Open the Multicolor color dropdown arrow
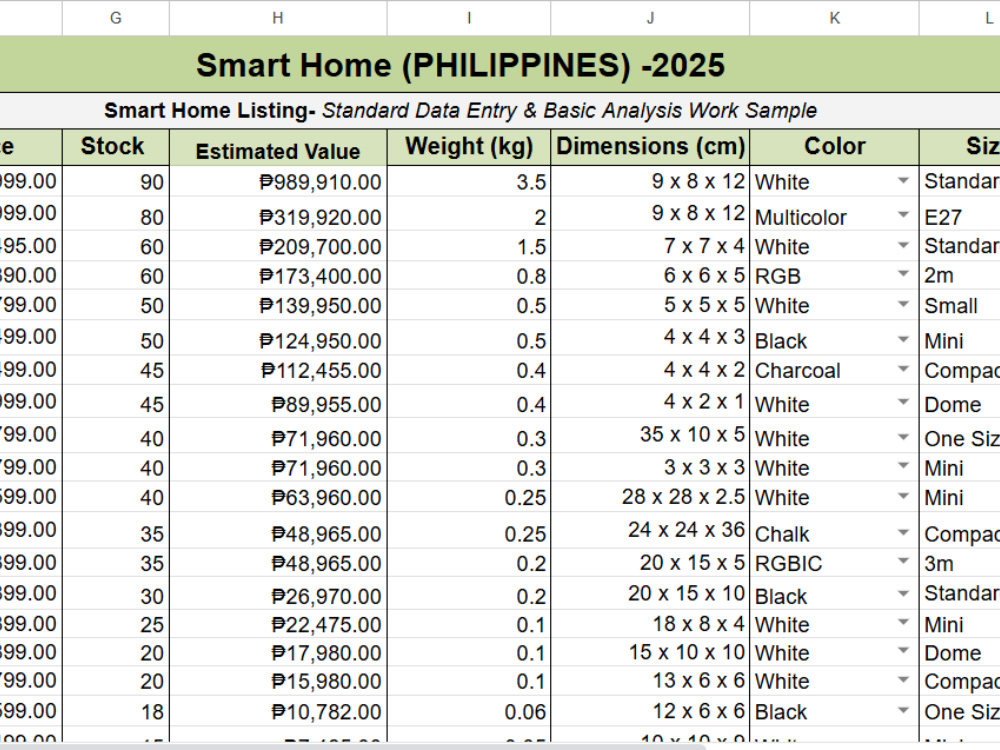This screenshot has height=750, width=1000. [x=903, y=214]
